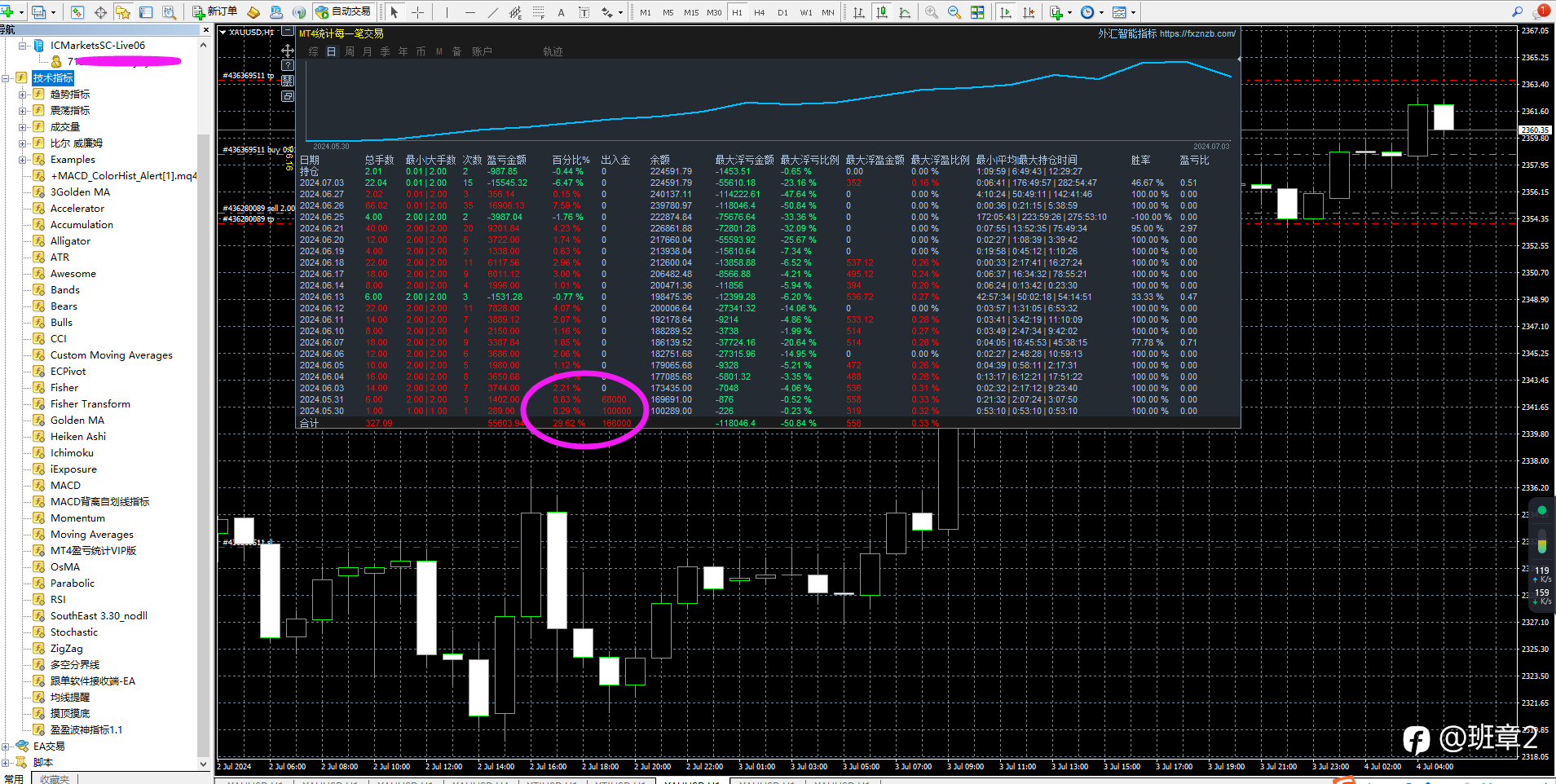Select MT4盈亏统计VIP版 indicator in Navigator

[93, 551]
